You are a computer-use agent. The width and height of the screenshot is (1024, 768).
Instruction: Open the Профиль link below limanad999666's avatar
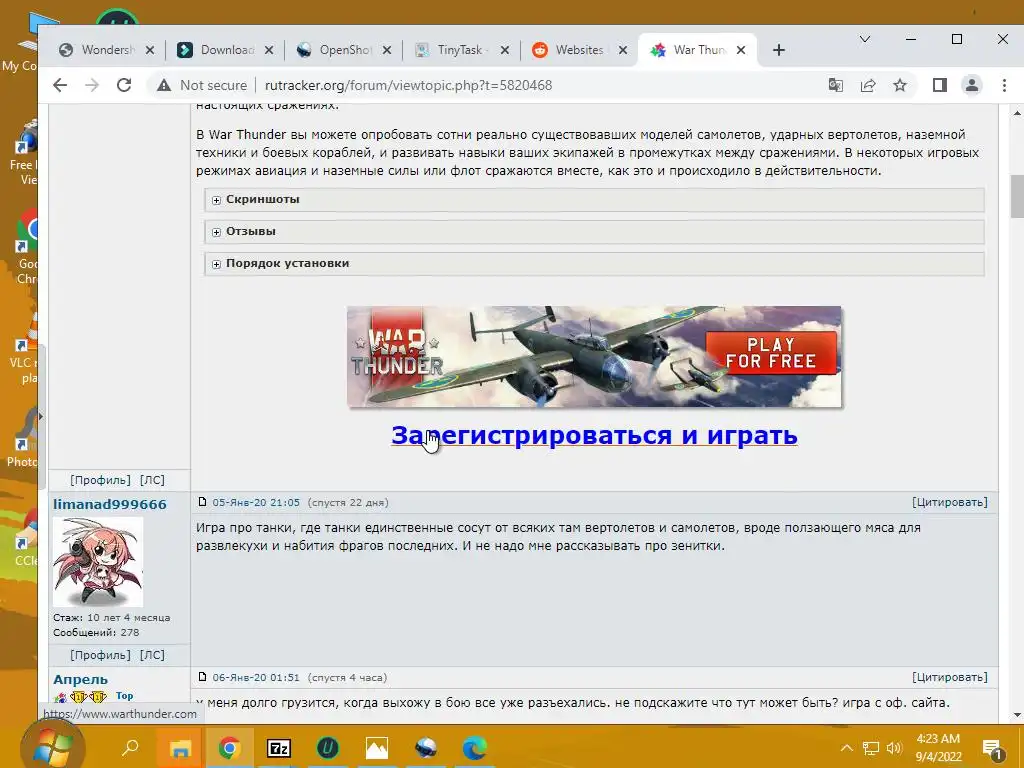coord(100,655)
